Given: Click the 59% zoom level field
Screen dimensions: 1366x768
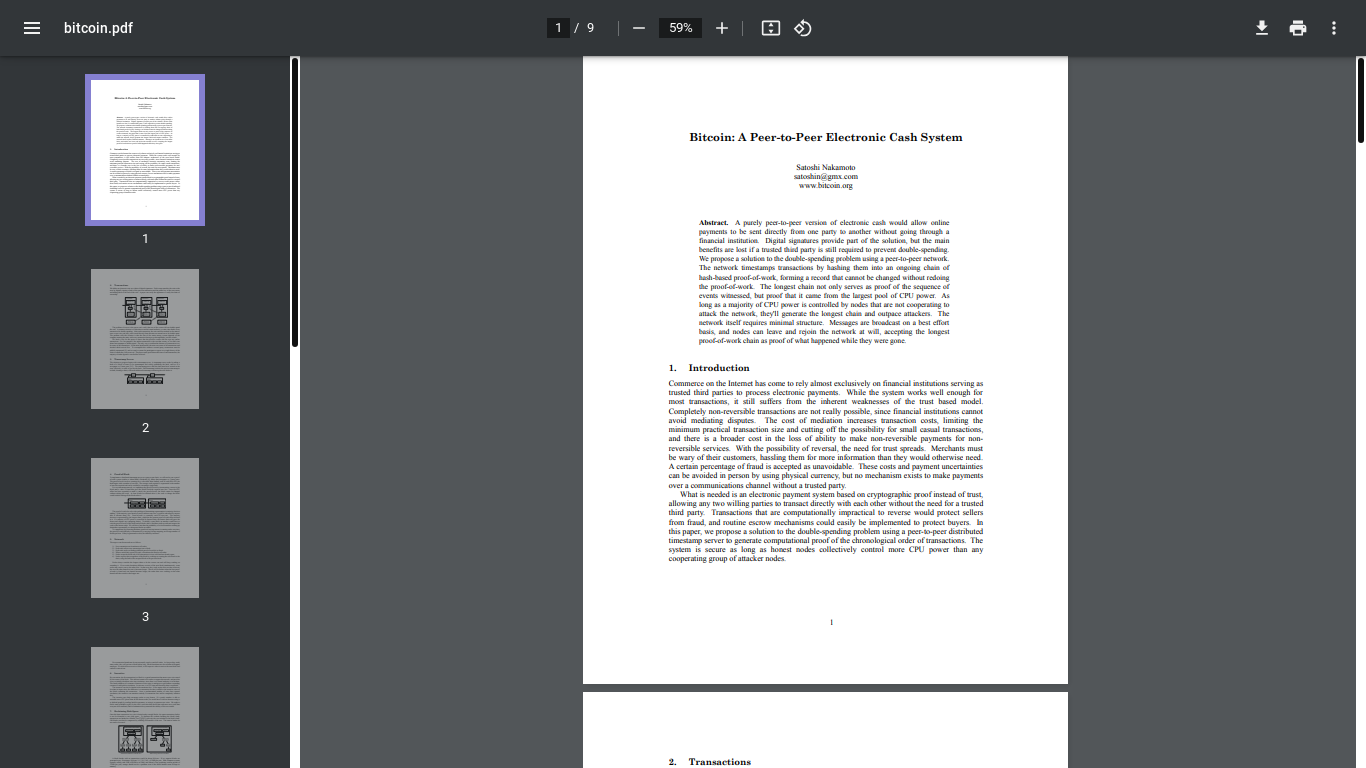Looking at the screenshot, I should [681, 28].
